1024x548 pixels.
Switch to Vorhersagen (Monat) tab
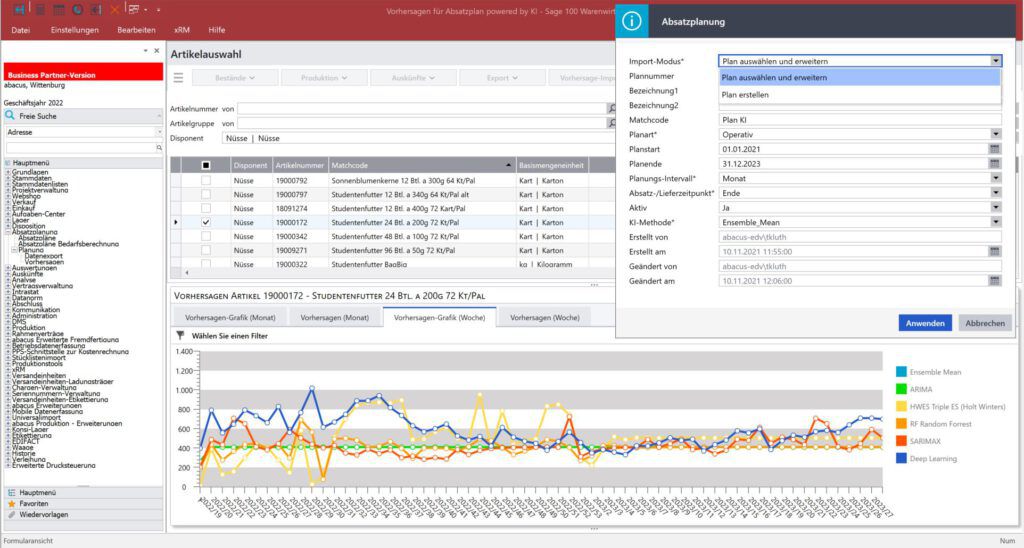[x=334, y=317]
